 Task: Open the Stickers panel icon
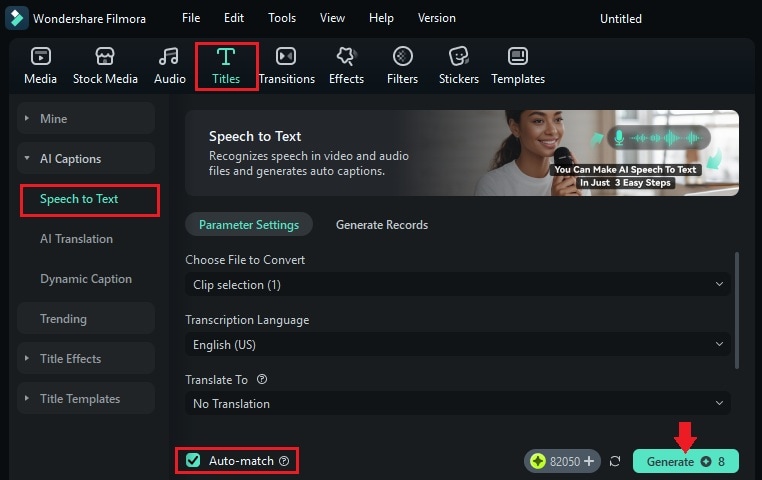[x=459, y=56]
